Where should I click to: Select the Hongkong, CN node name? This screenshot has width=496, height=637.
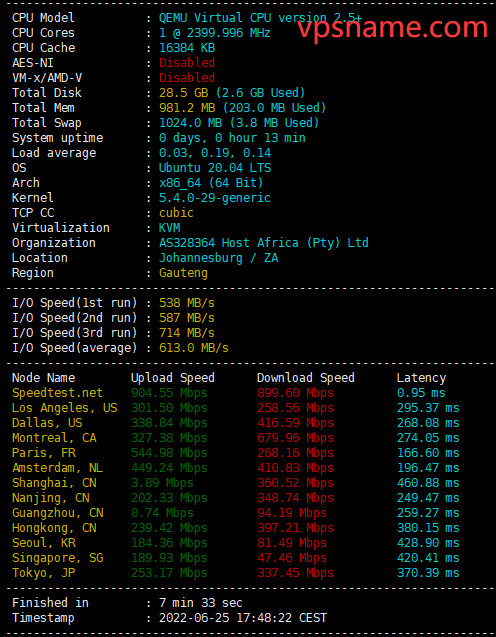coord(54,529)
